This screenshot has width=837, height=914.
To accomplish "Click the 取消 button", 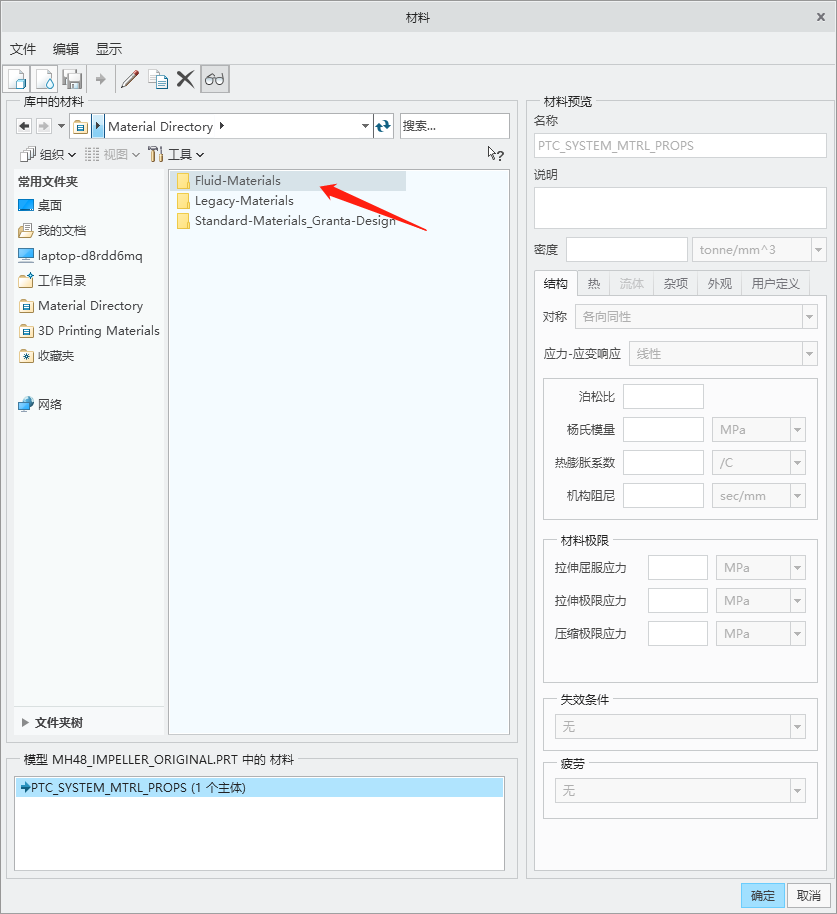I will coord(809,895).
